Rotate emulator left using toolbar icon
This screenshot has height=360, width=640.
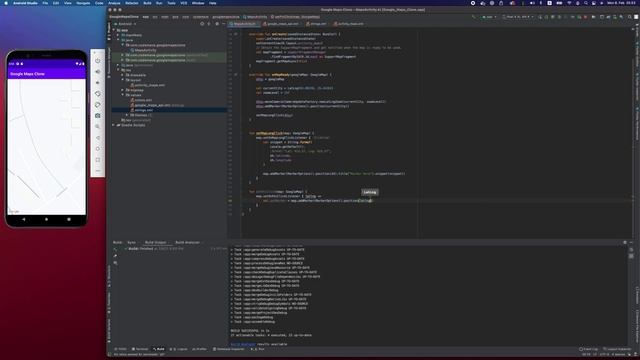coord(98,94)
